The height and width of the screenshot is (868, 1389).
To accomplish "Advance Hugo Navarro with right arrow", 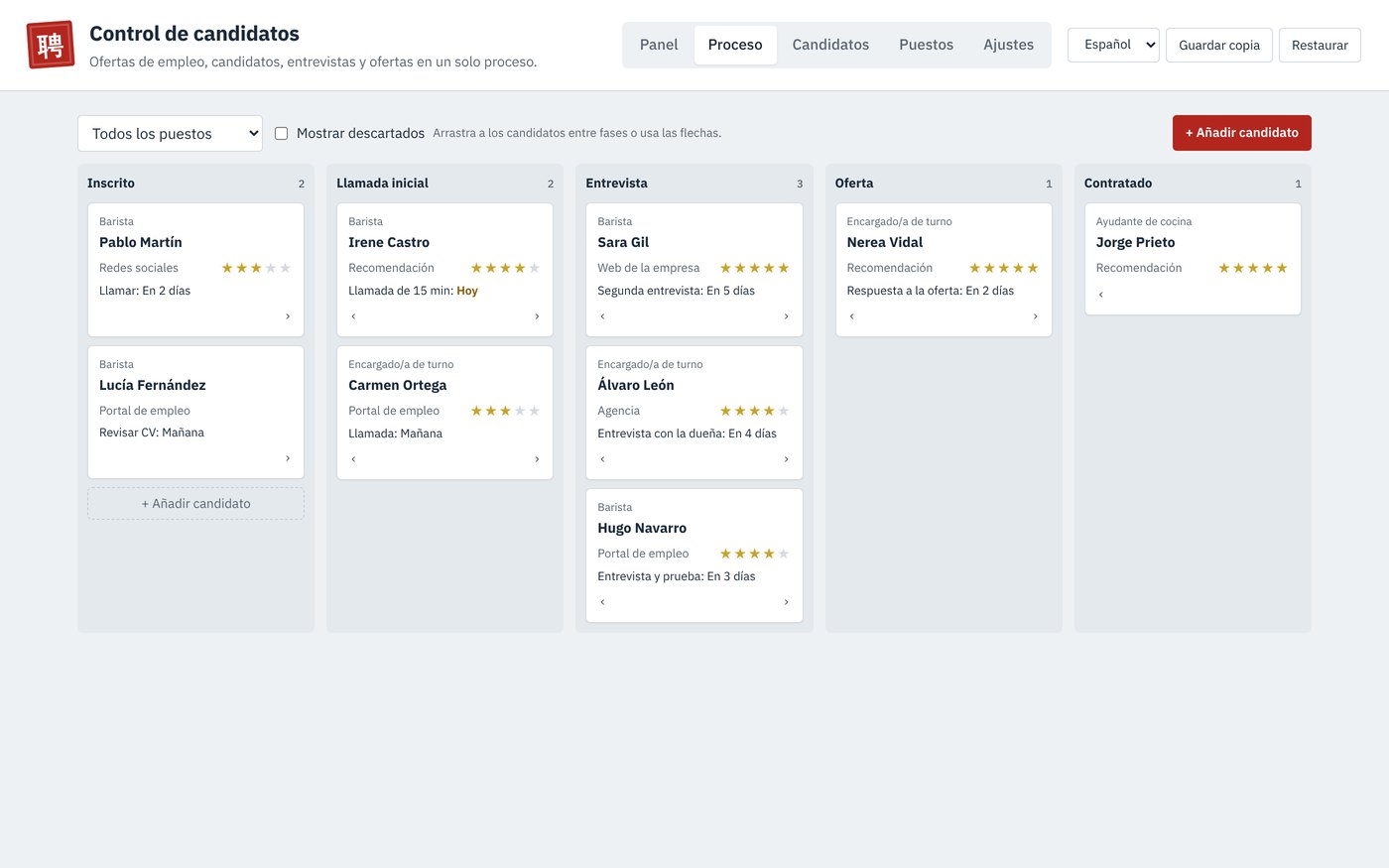I will click(786, 602).
